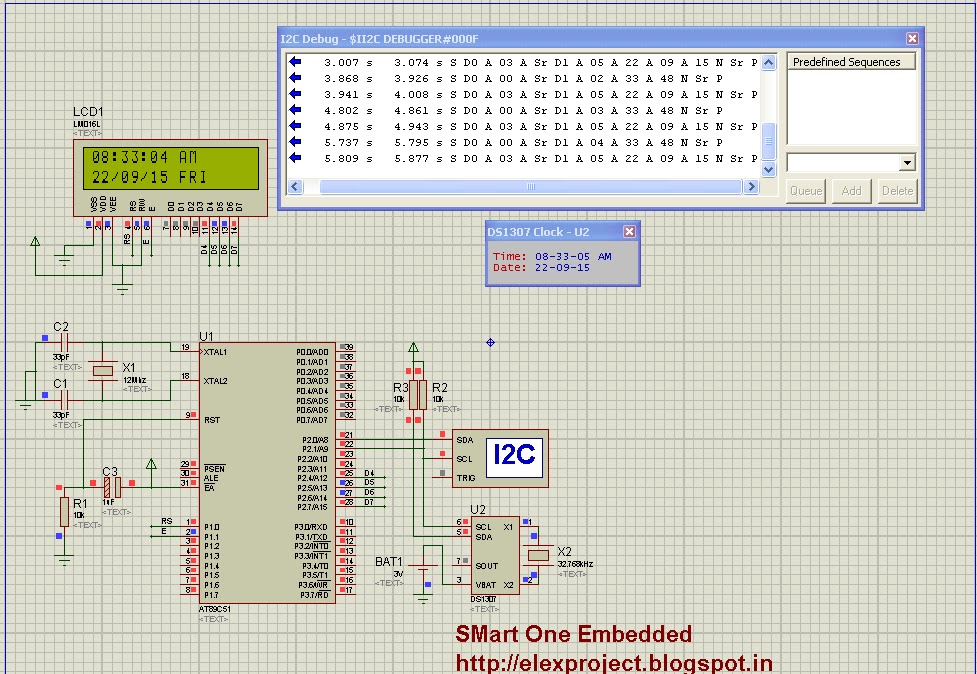This screenshot has width=977, height=674.
Task: Select the 3V battery BAT1
Action: (422, 567)
